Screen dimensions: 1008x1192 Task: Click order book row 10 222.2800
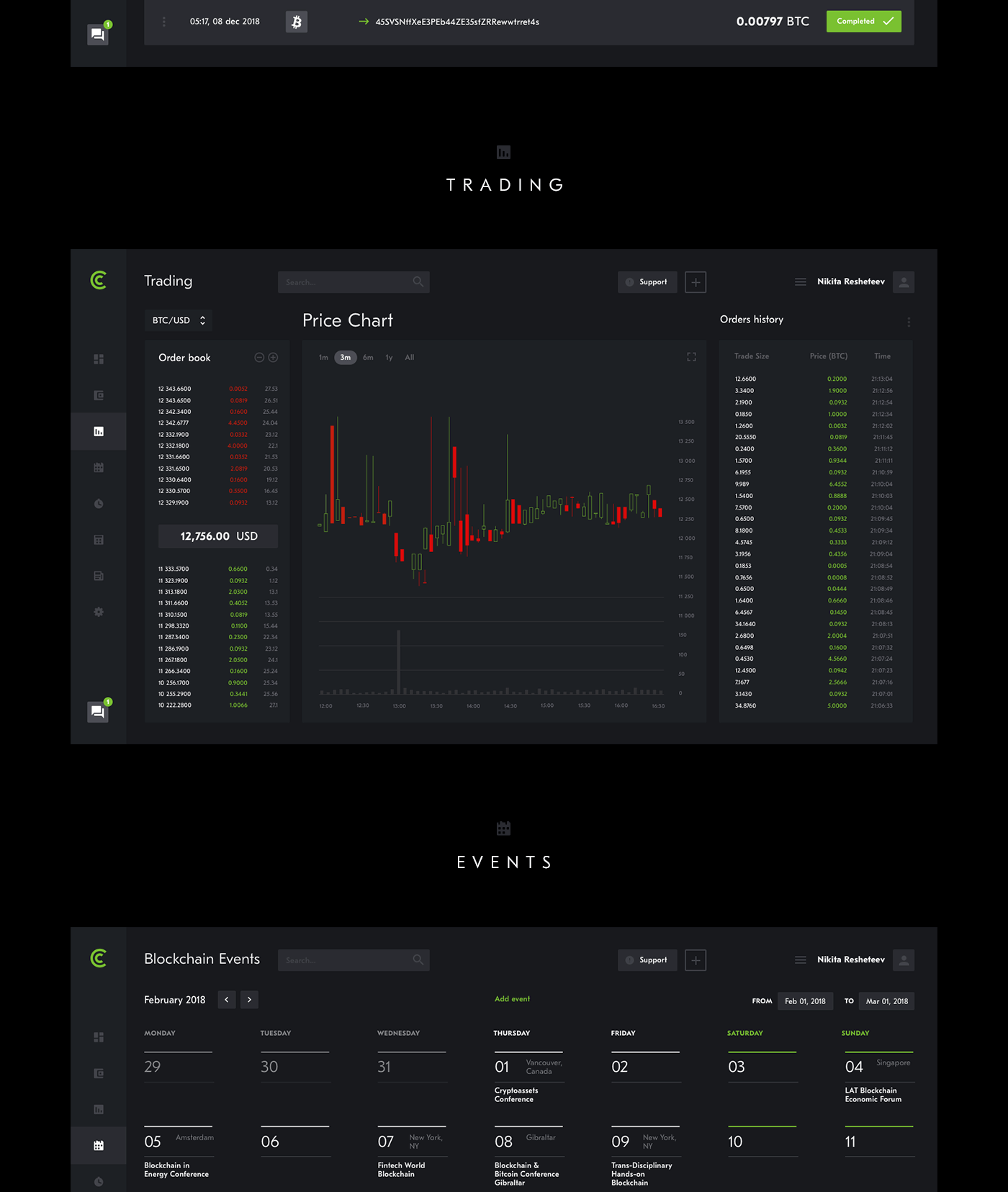coord(218,705)
